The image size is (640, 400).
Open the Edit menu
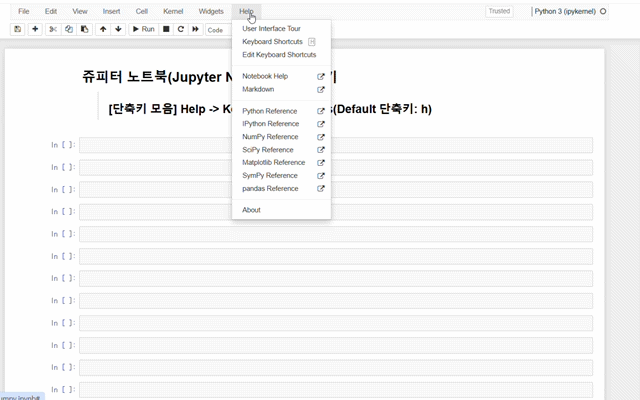(x=51, y=11)
